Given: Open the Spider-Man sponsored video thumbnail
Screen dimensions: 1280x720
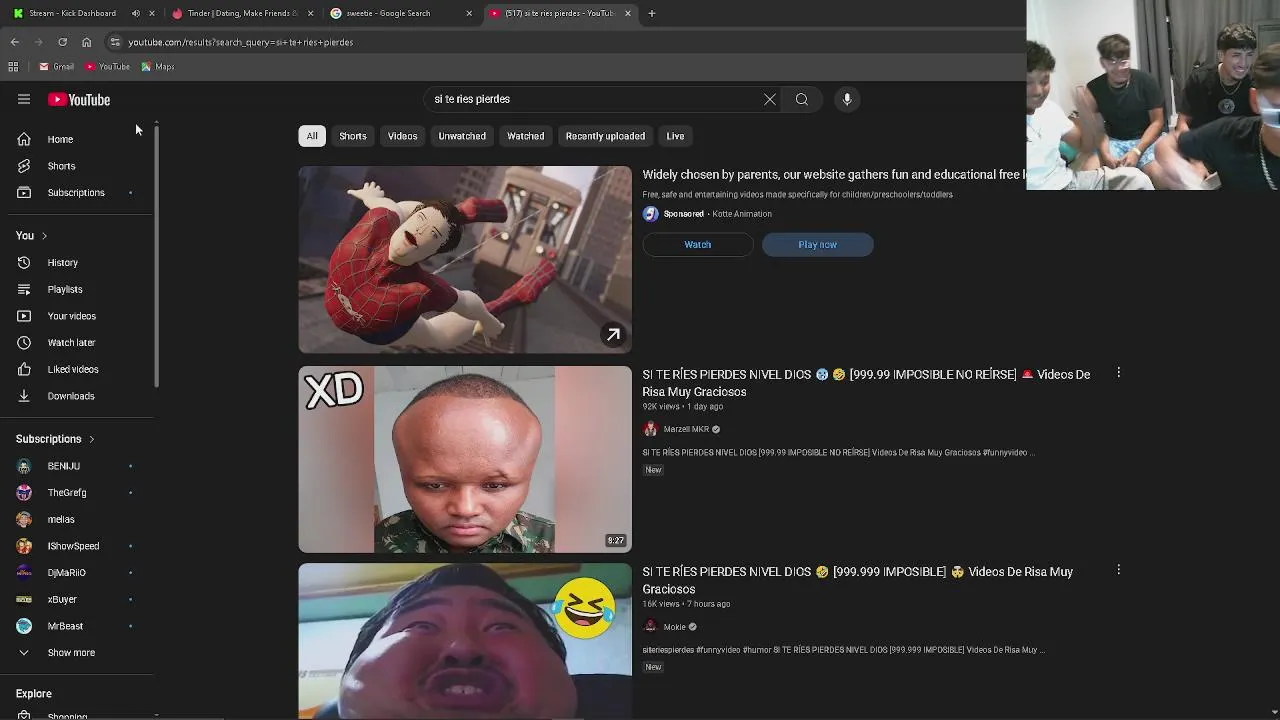Looking at the screenshot, I should click(465, 259).
